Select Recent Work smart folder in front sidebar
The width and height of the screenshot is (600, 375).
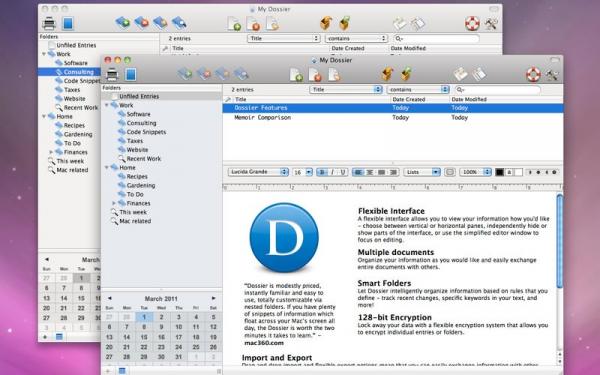click(x=144, y=158)
